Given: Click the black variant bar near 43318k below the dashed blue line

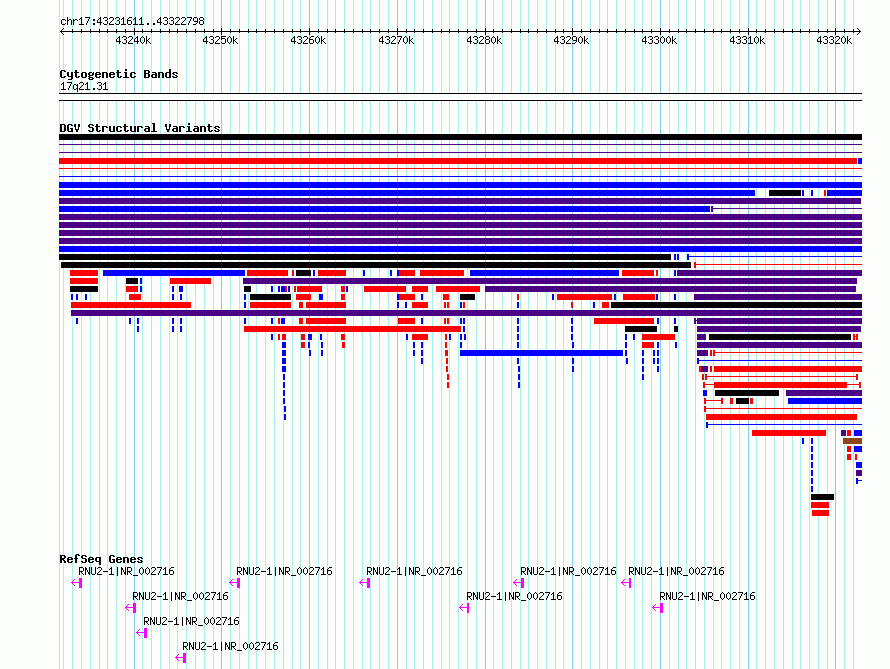Looking at the screenshot, I should pos(822,497).
